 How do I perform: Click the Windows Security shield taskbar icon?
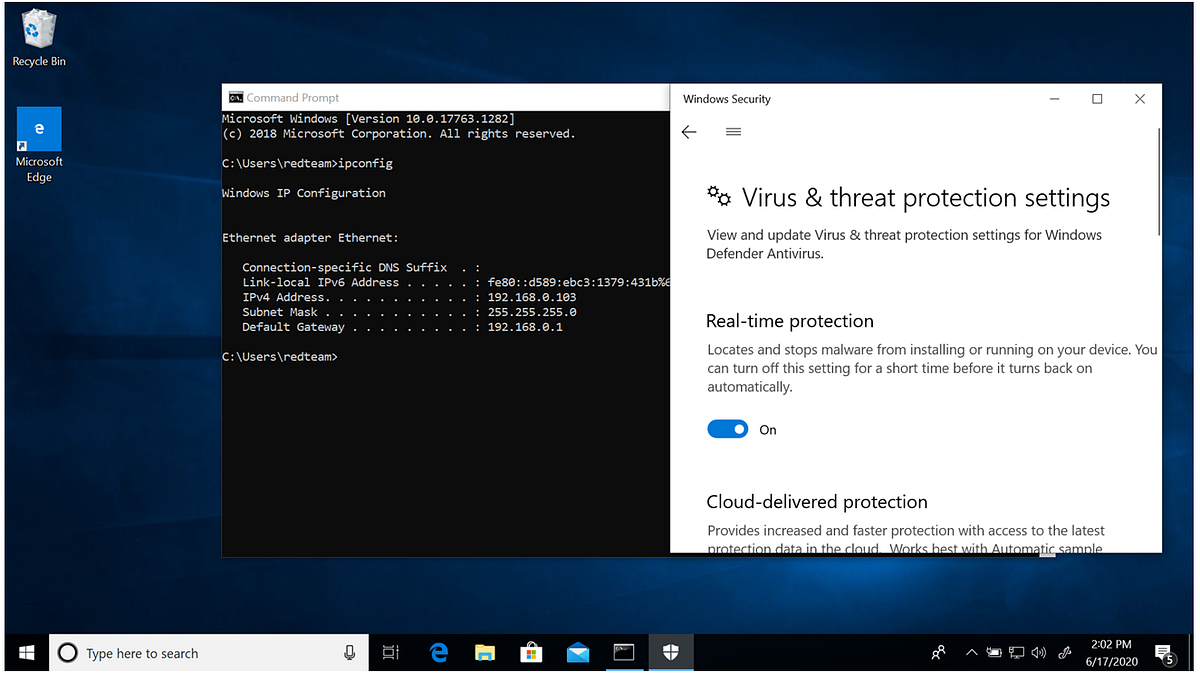671,653
